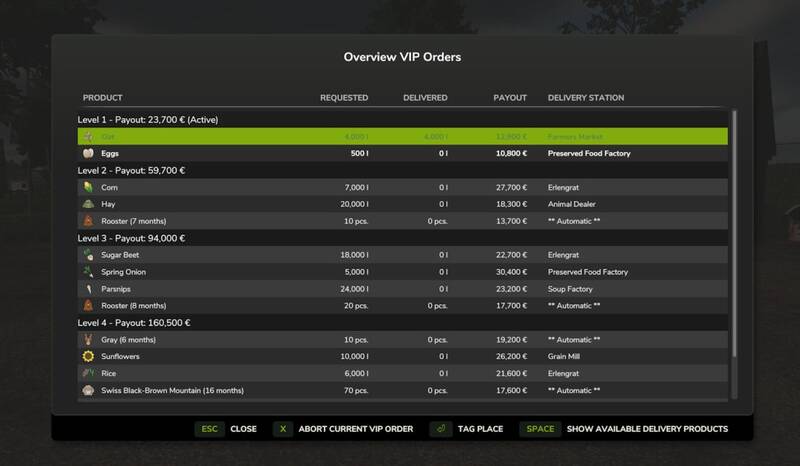Click the Swiss Black-Brown Mountain sheep icon
800x466 pixels.
point(88,390)
